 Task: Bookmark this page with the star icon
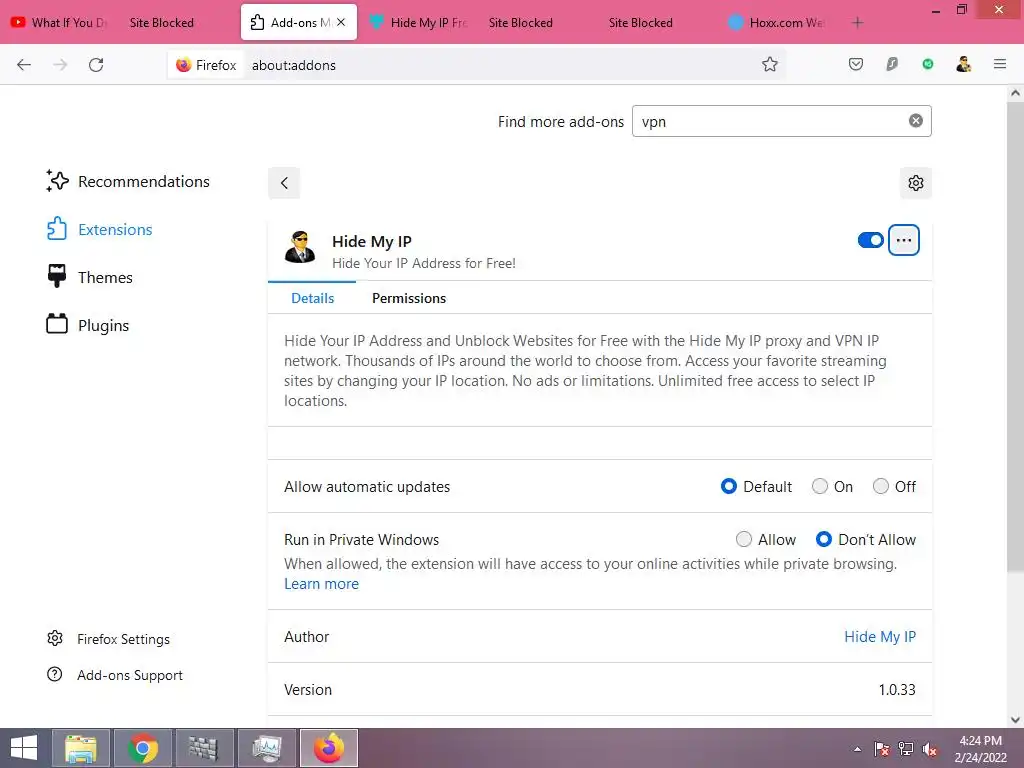click(770, 65)
